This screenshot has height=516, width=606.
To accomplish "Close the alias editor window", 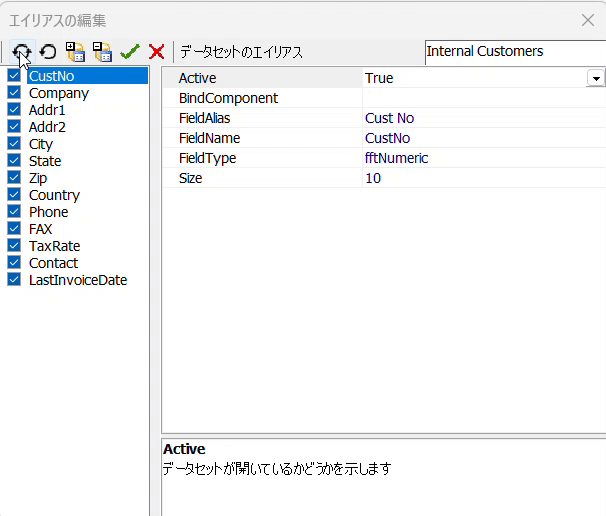I will click(x=588, y=19).
